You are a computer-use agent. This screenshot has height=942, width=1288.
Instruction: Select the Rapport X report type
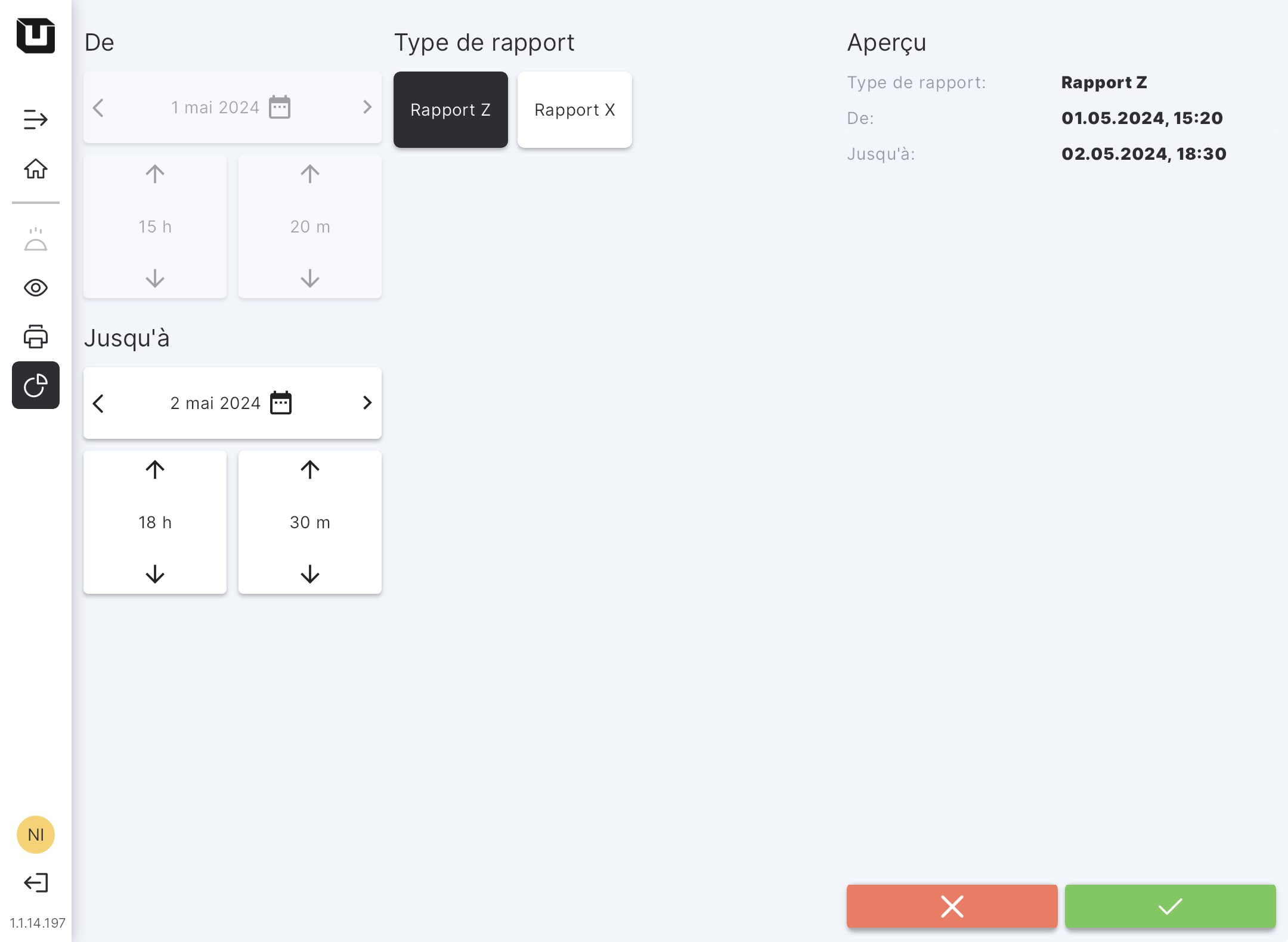click(575, 110)
